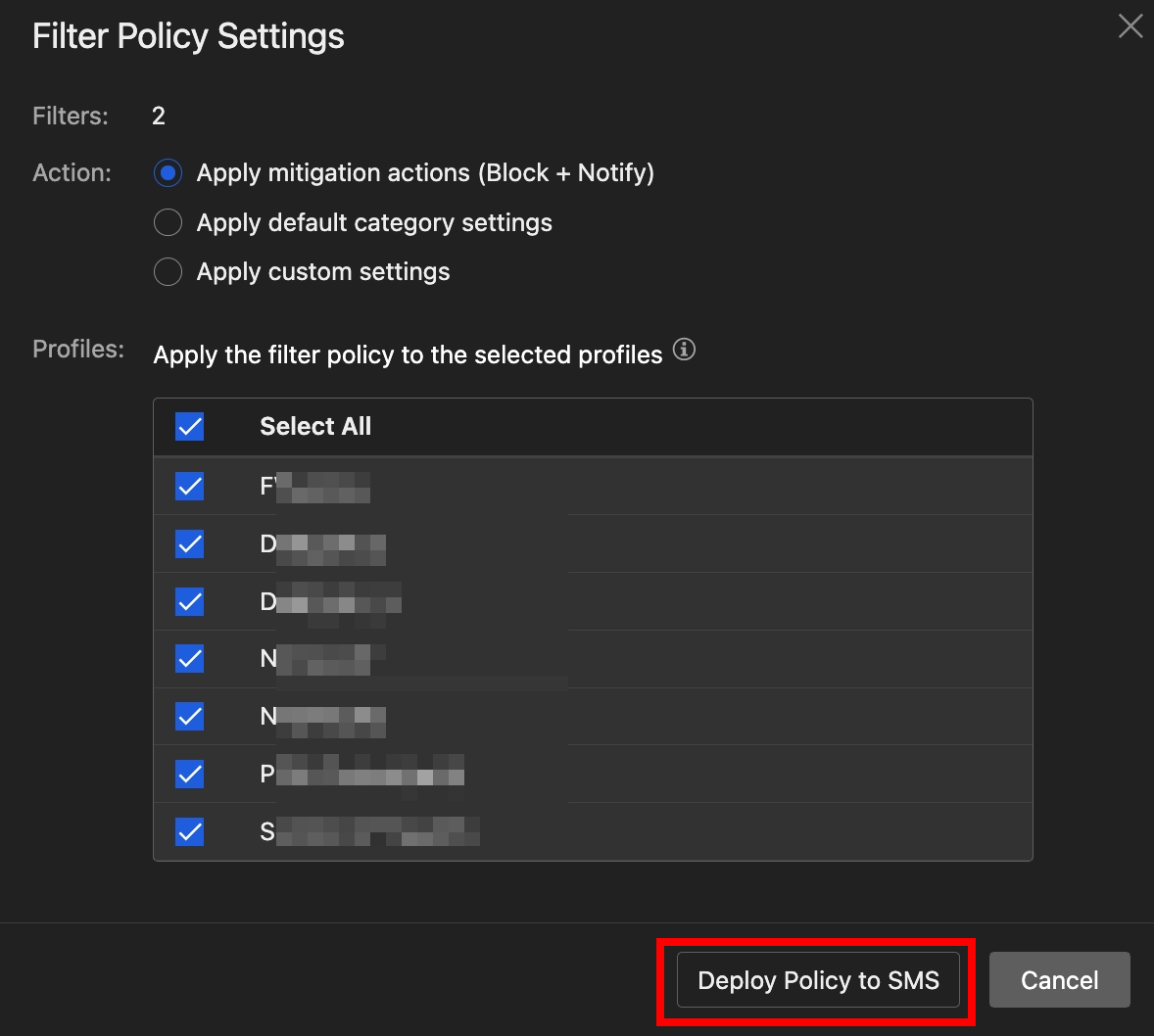Choose Apply default category settings option
This screenshot has width=1154, height=1036.
coord(168,222)
